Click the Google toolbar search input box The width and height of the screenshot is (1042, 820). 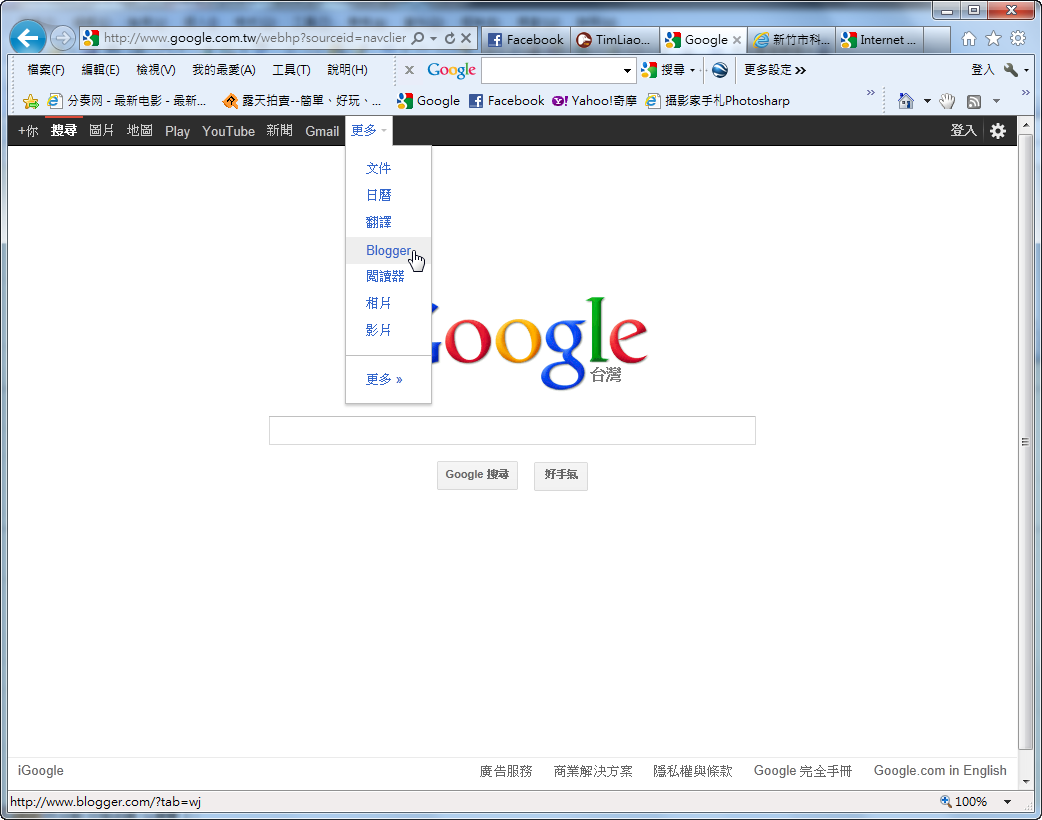552,70
